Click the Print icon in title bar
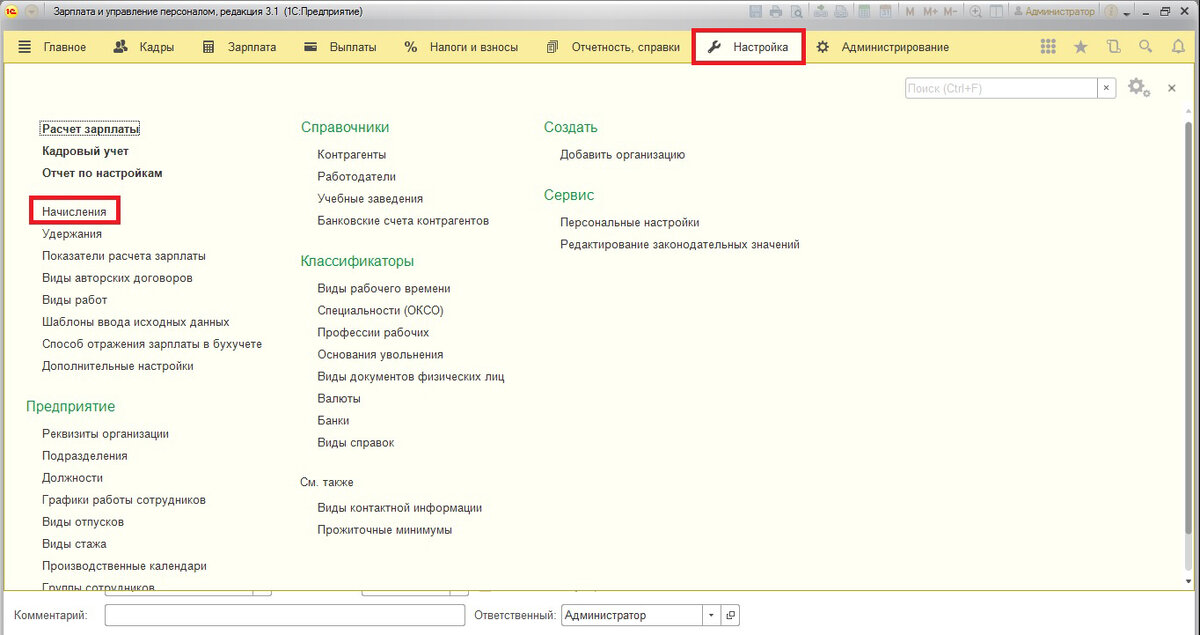1200x635 pixels. click(775, 11)
